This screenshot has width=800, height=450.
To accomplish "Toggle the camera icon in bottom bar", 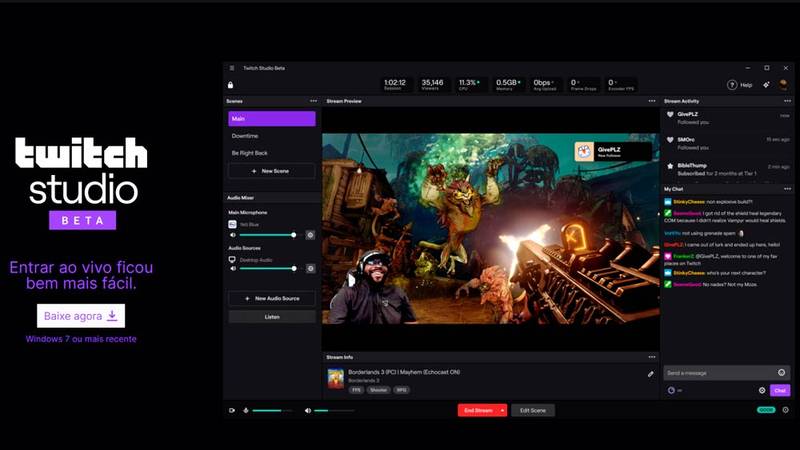I will tap(232, 410).
